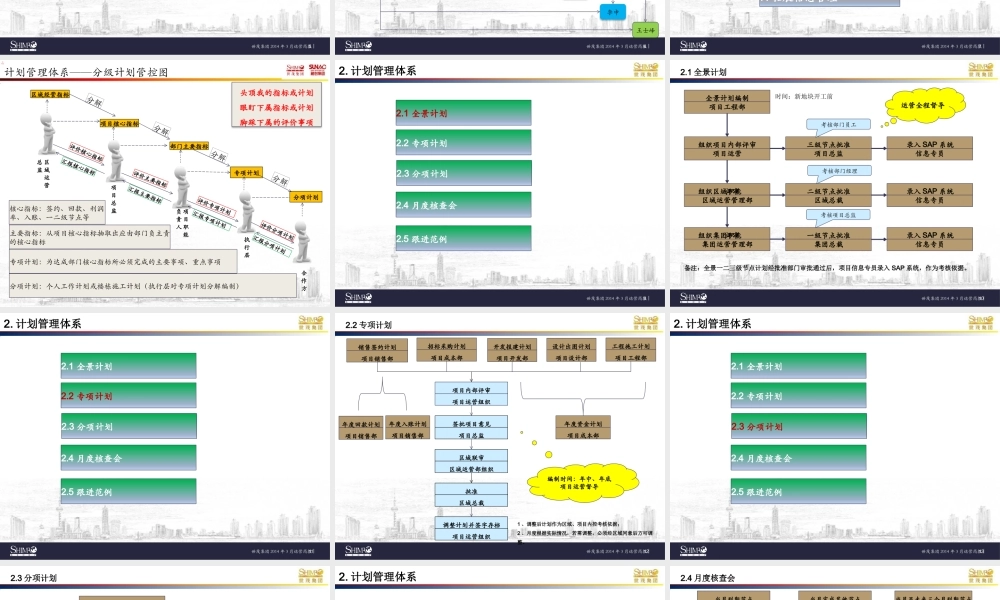
Task: Click 2.5 跟进范例 bar where 2.1 is red
Action: [463, 238]
